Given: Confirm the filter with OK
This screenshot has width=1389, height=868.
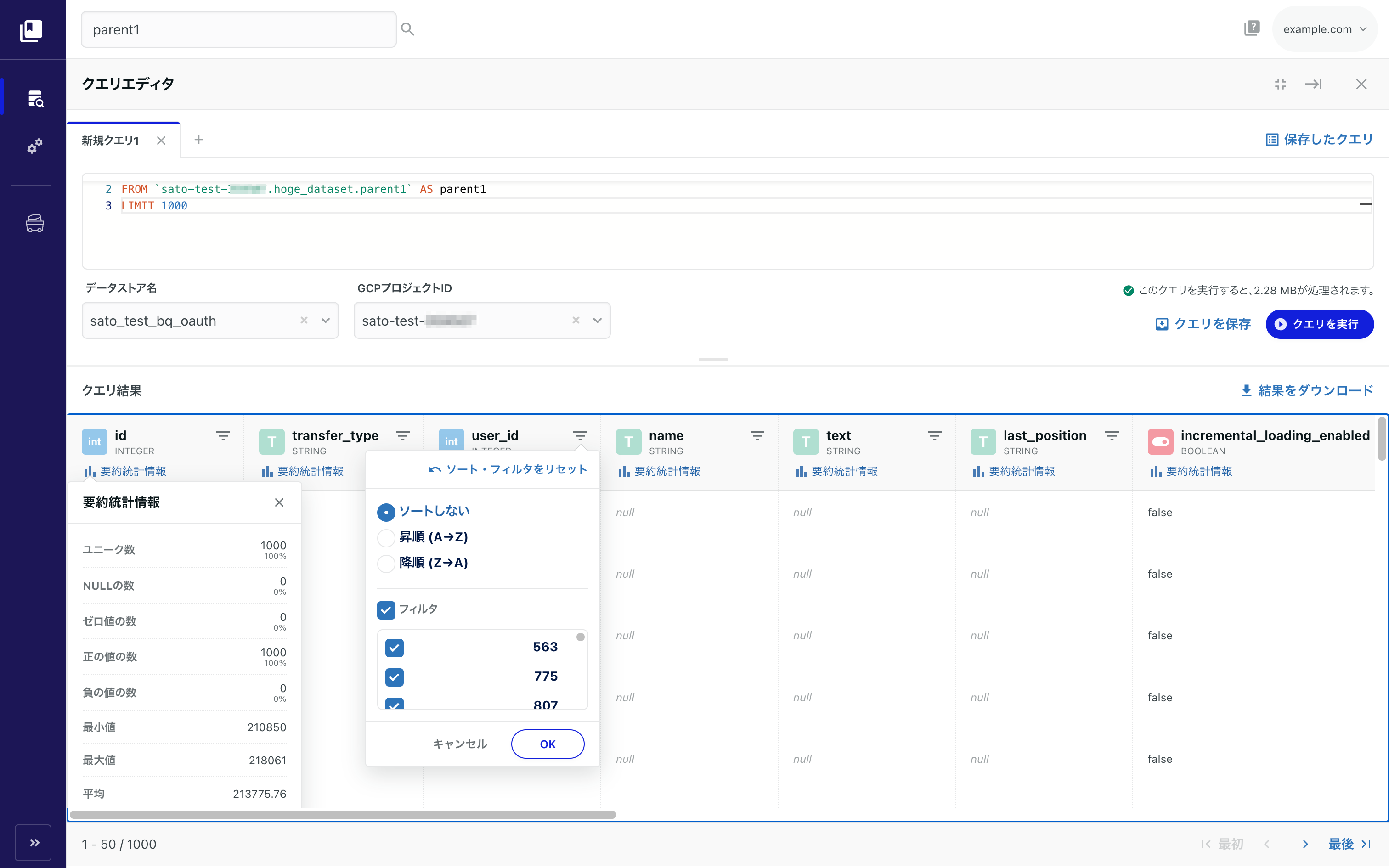Looking at the screenshot, I should coord(548,744).
